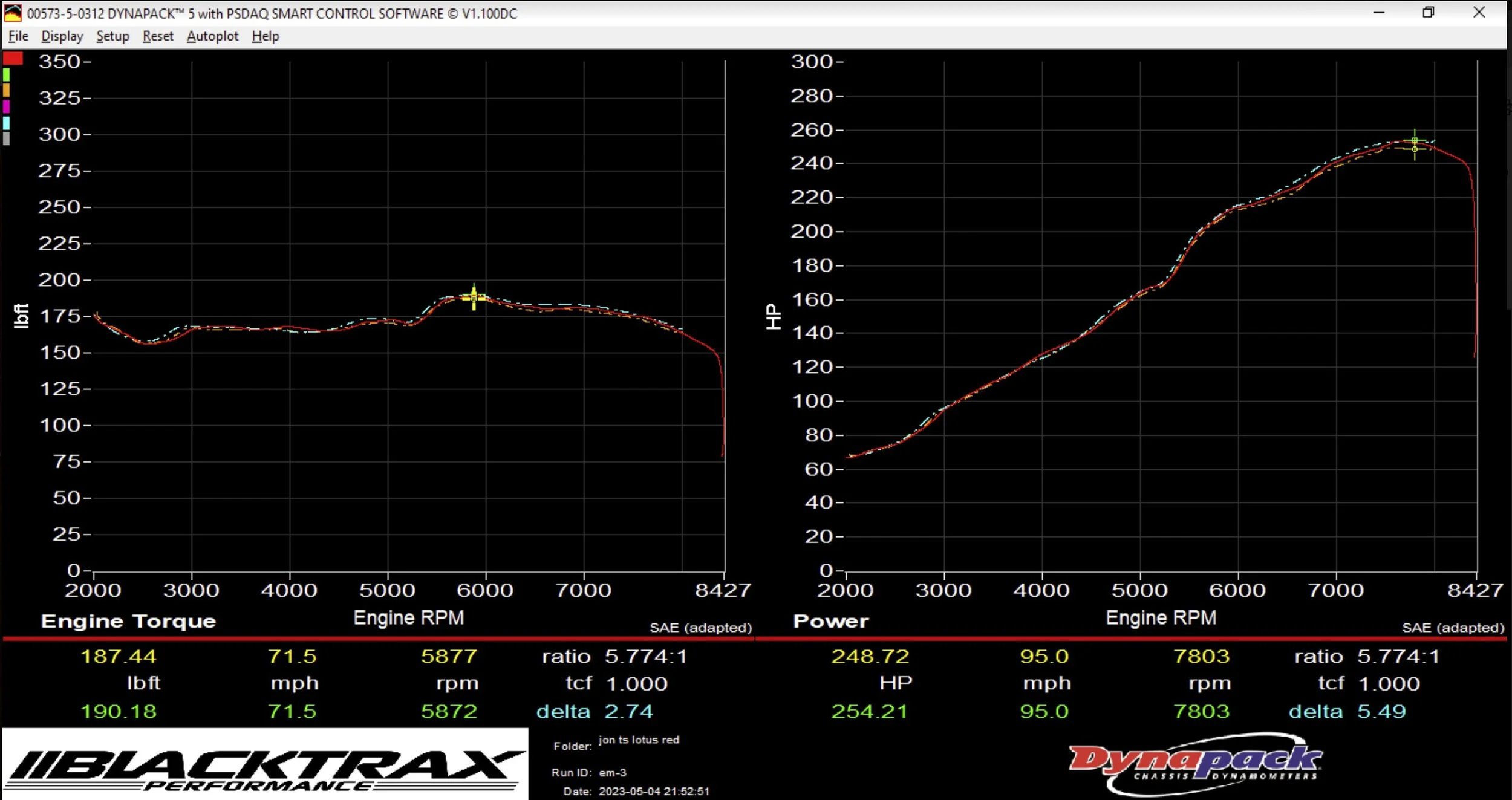
Task: Click the Folder name jon ts lotus red
Action: click(639, 740)
